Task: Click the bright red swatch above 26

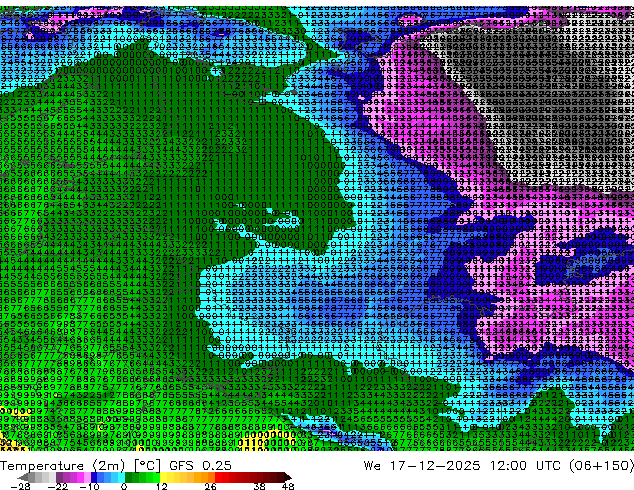Action: point(218,477)
